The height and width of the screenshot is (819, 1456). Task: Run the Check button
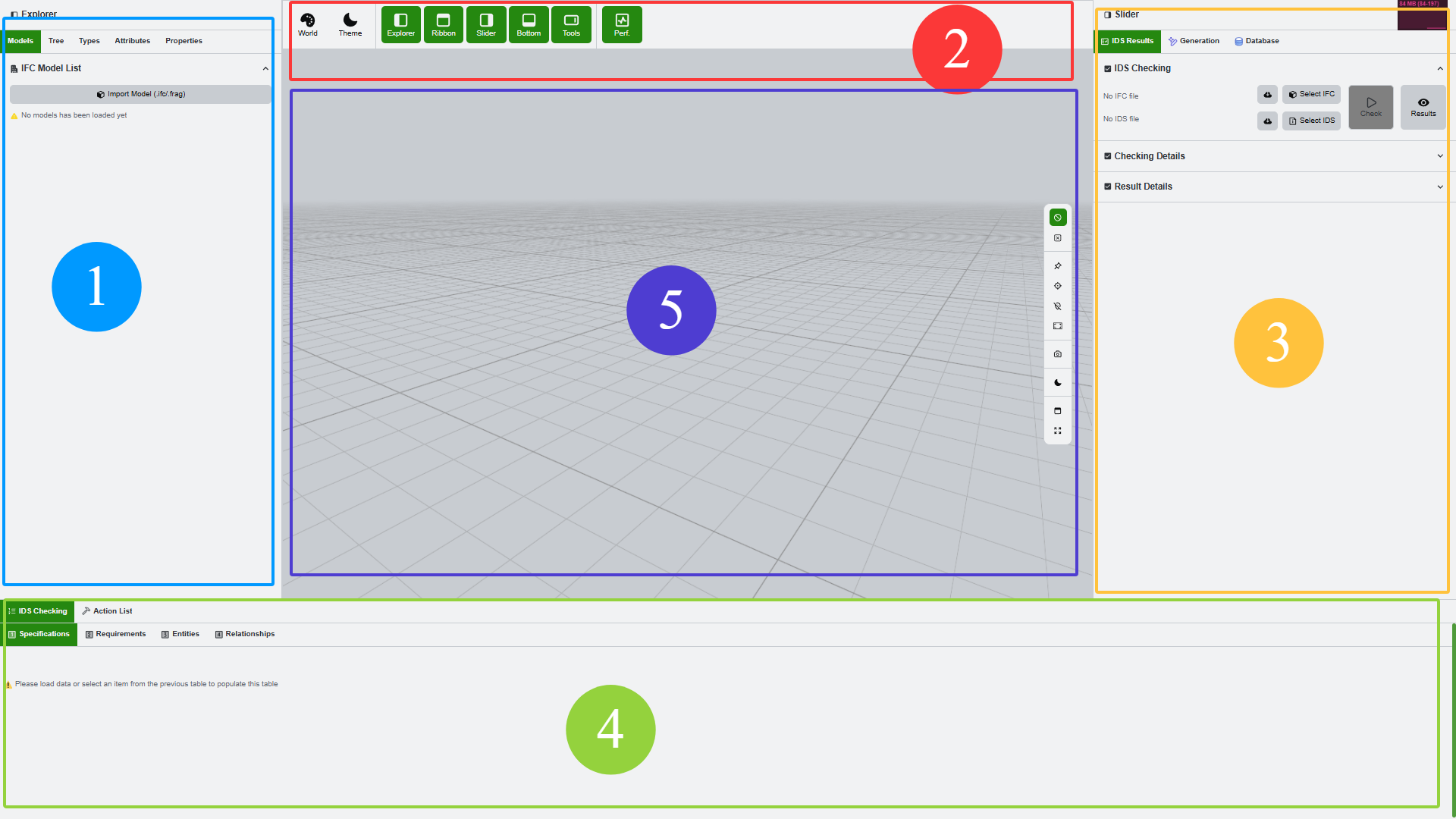1370,107
